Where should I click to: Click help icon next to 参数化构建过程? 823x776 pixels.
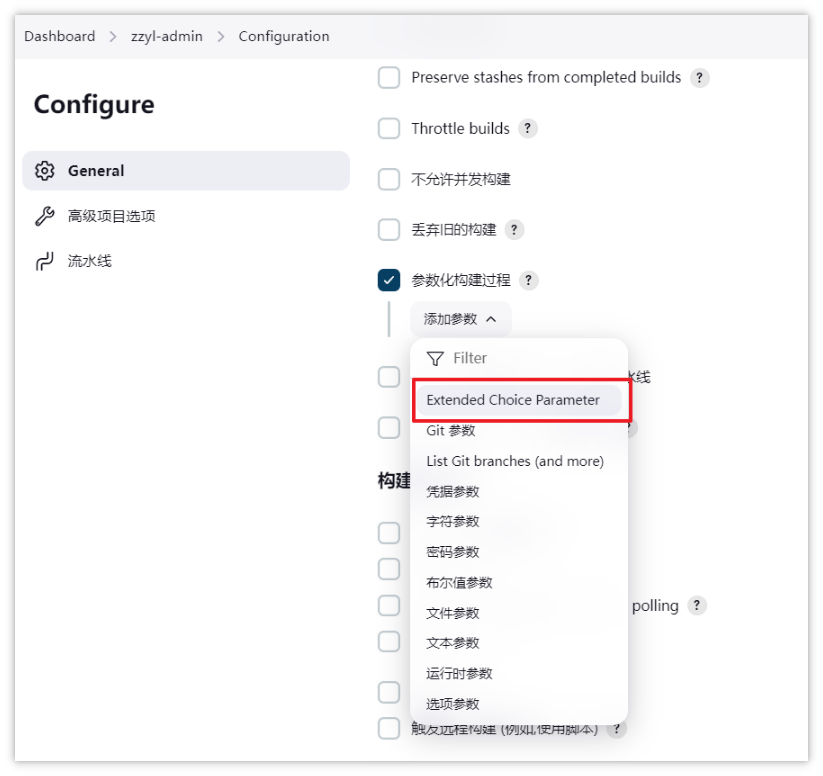click(529, 280)
